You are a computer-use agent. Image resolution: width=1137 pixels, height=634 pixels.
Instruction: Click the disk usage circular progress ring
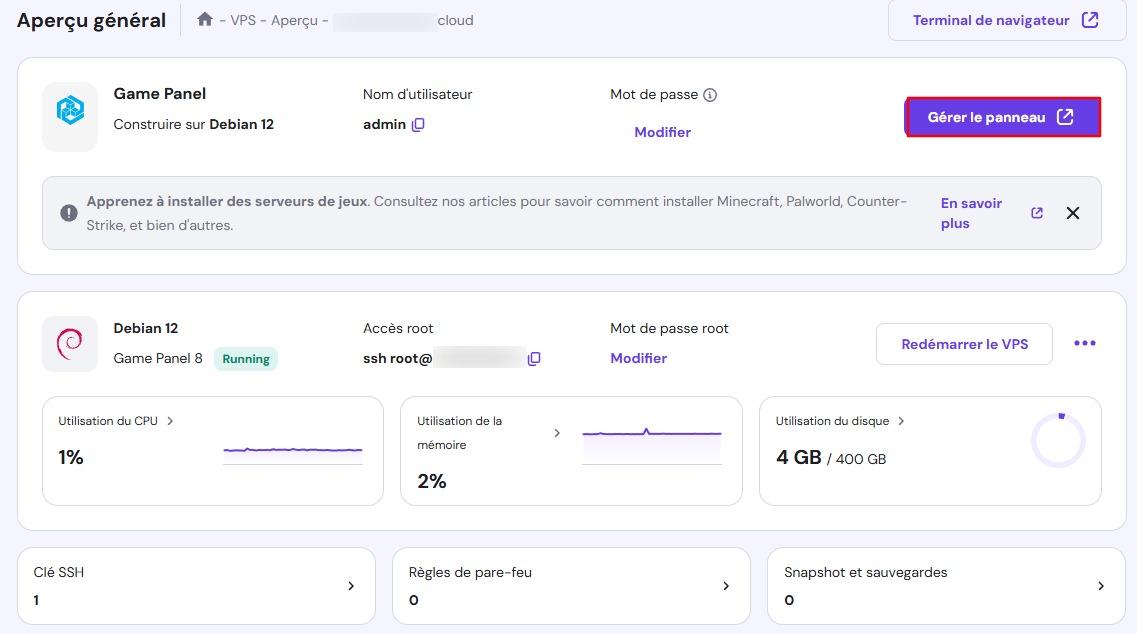pos(1058,437)
